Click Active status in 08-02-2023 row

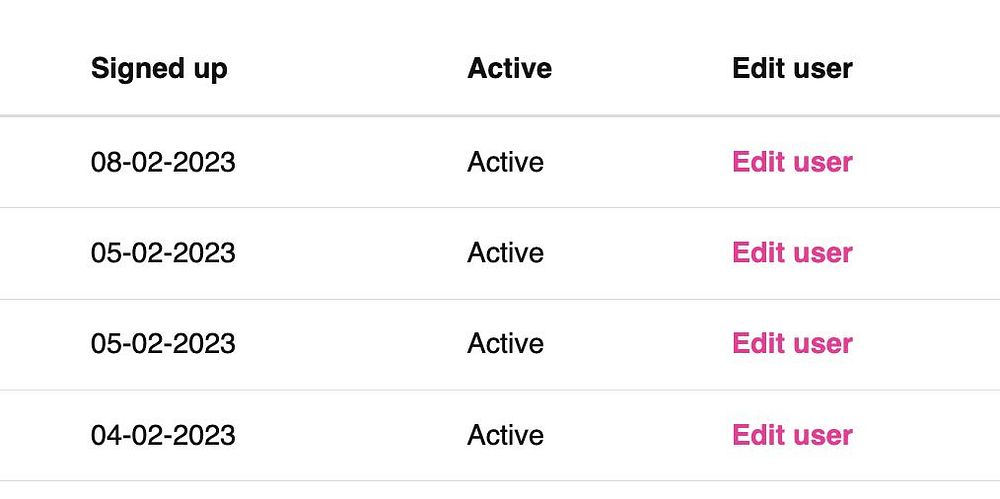(x=505, y=162)
